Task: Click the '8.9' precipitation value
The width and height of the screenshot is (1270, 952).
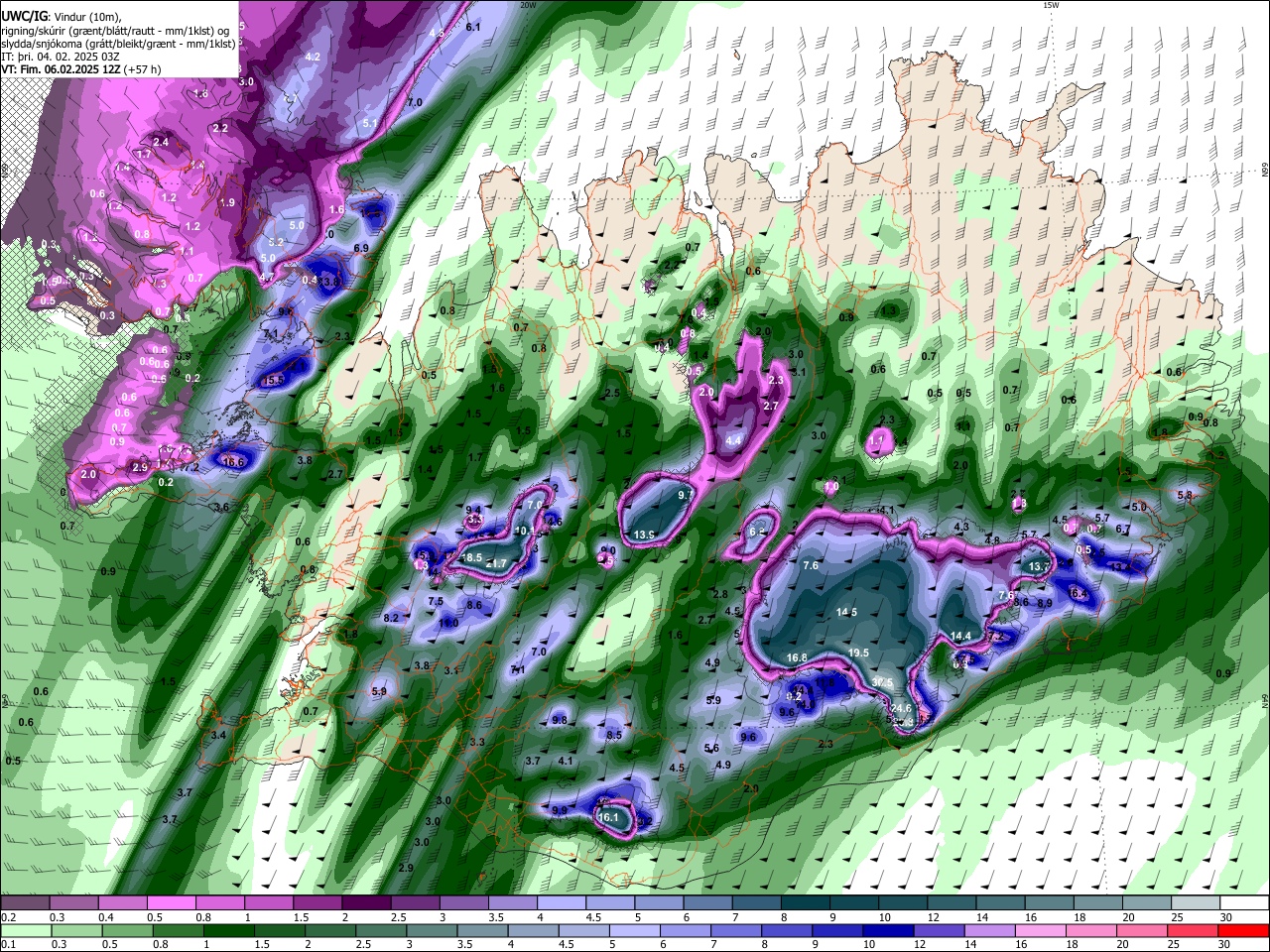Action: (1045, 603)
